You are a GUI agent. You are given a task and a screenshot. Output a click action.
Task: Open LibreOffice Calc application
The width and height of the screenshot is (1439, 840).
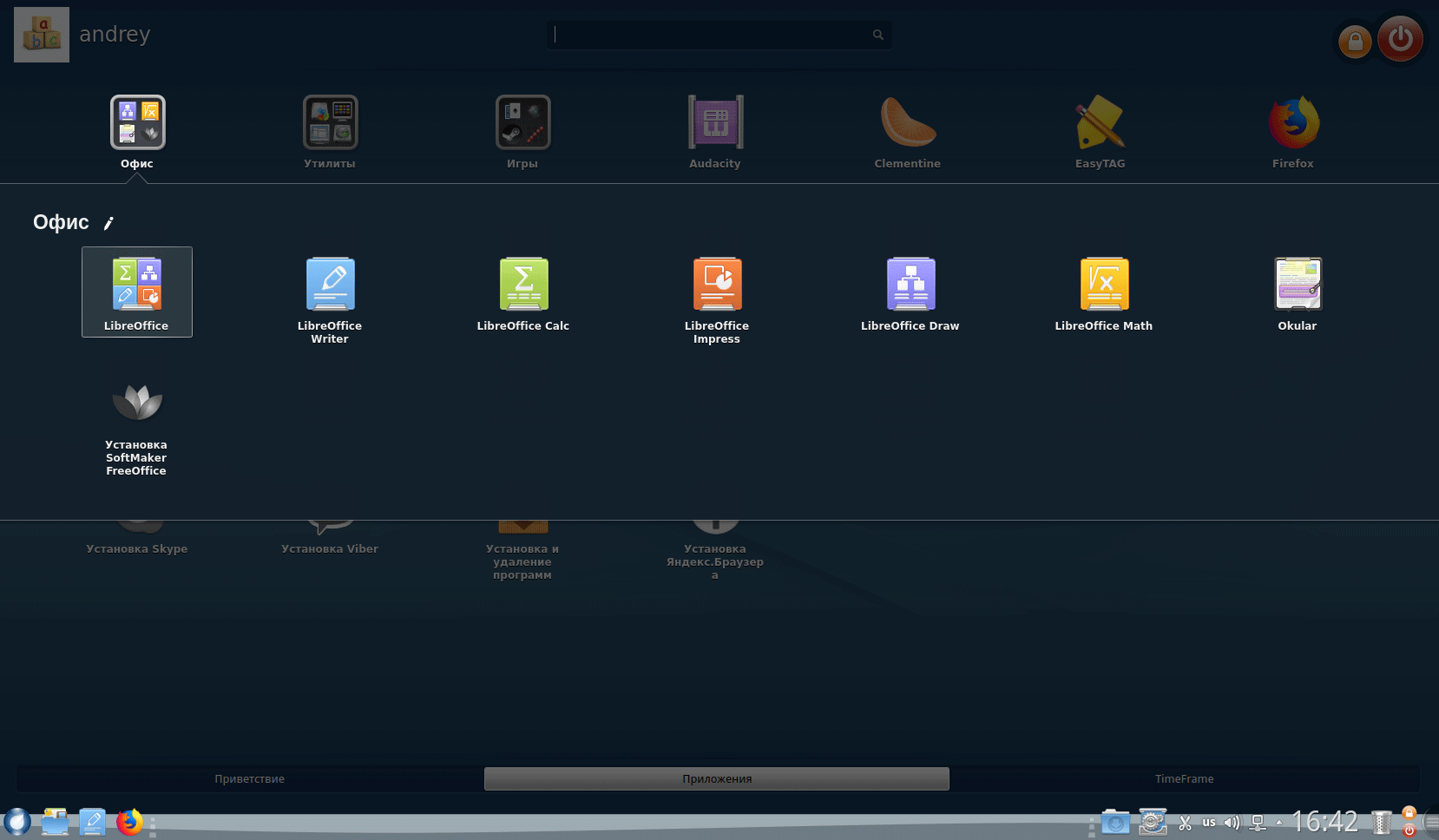click(x=523, y=285)
